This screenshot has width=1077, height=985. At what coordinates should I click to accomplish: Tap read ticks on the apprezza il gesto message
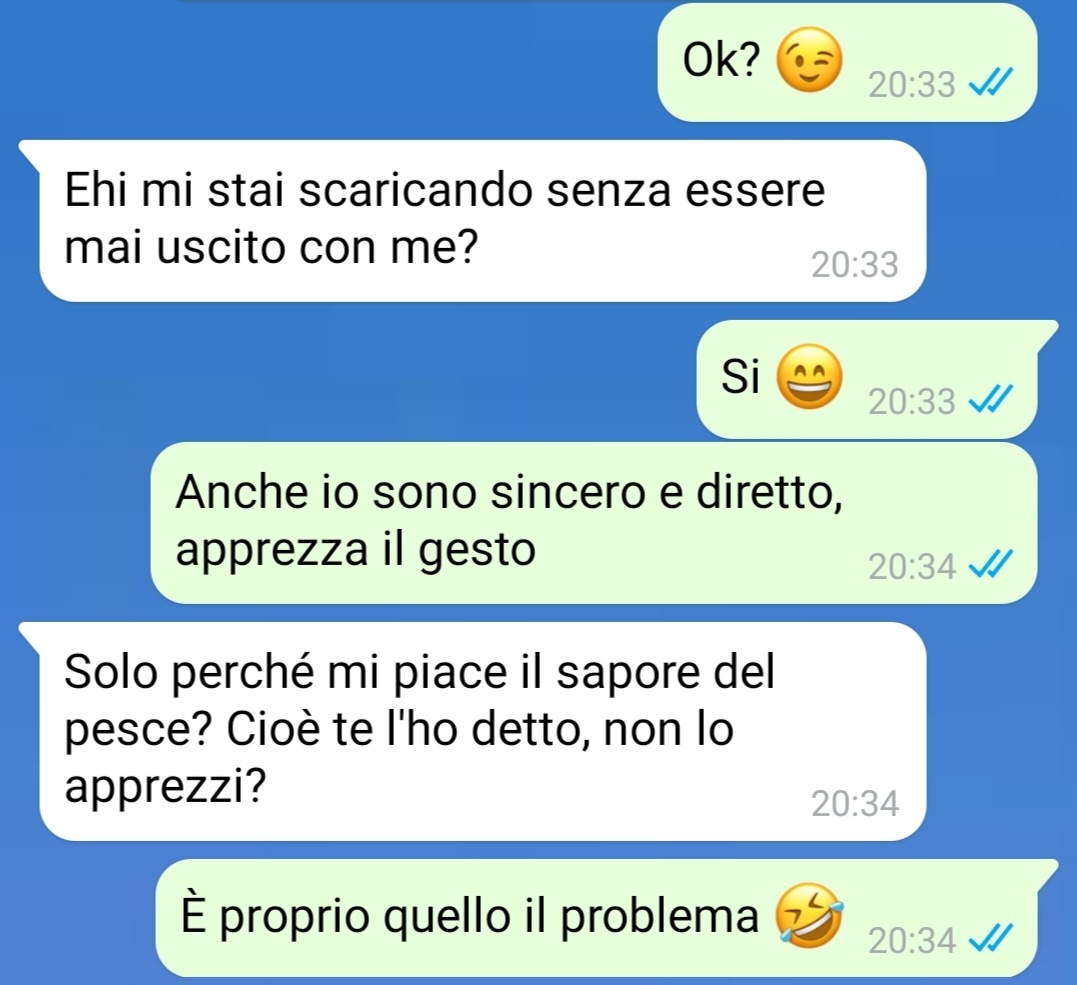(990, 565)
